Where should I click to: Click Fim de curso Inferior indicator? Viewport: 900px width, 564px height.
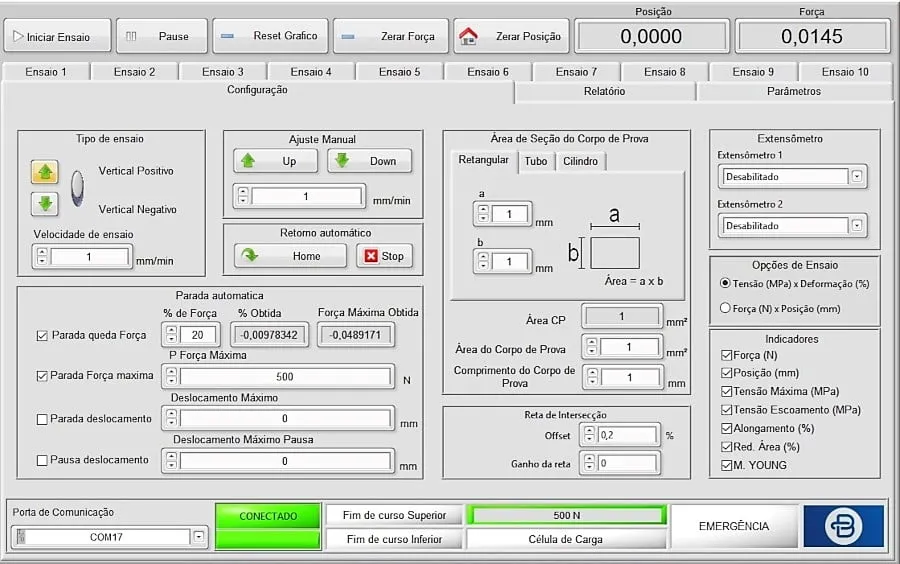(x=394, y=539)
